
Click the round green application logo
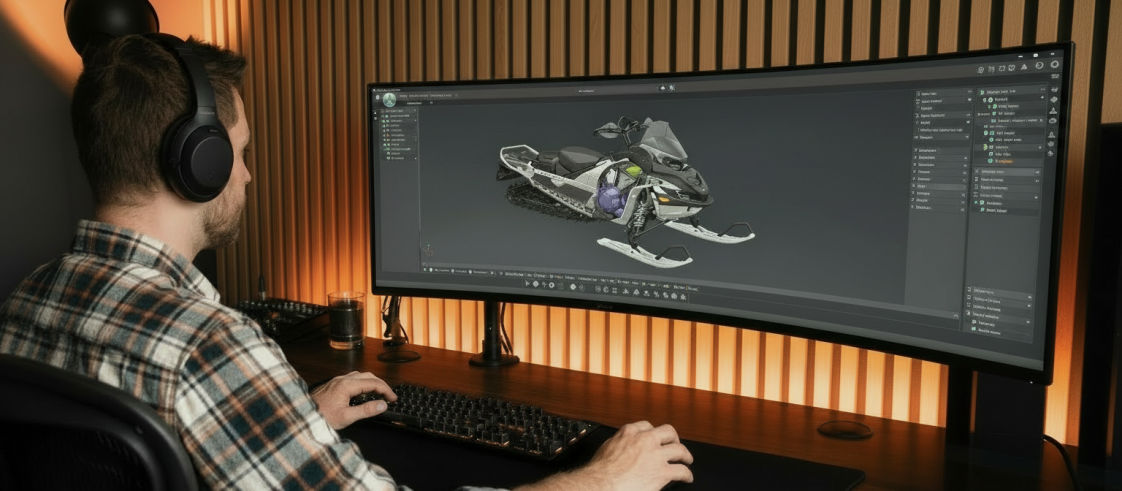click(389, 99)
